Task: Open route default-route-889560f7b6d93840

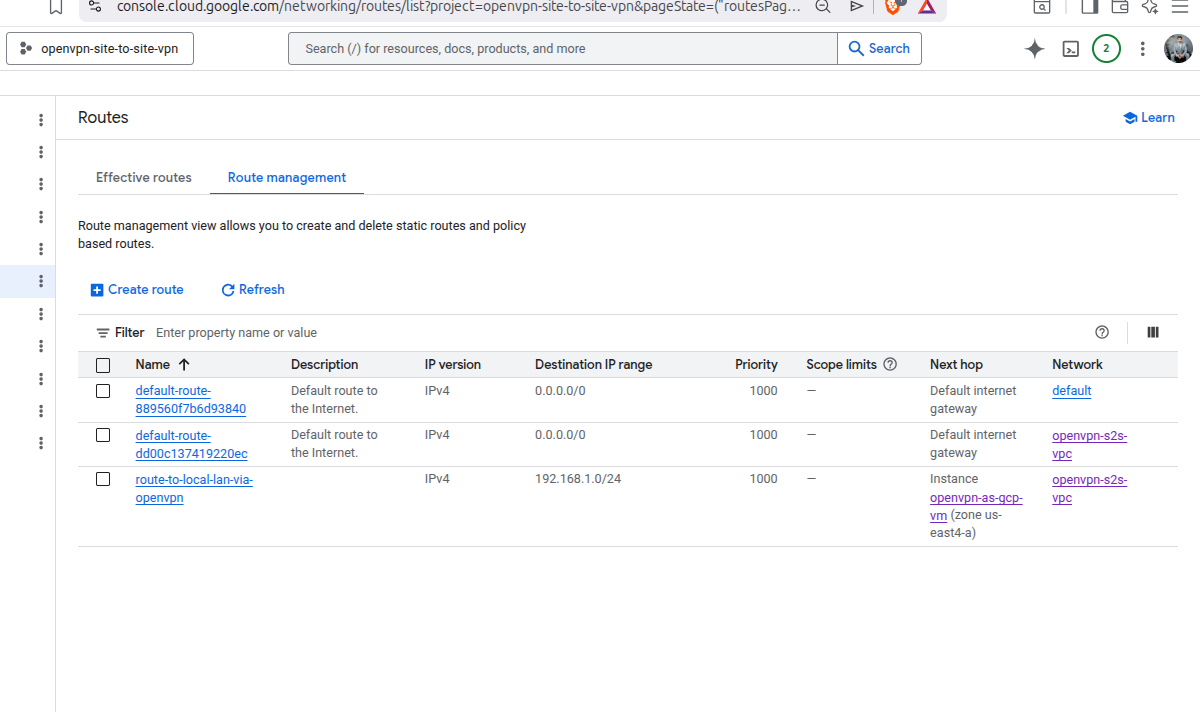Action: pyautogui.click(x=191, y=400)
